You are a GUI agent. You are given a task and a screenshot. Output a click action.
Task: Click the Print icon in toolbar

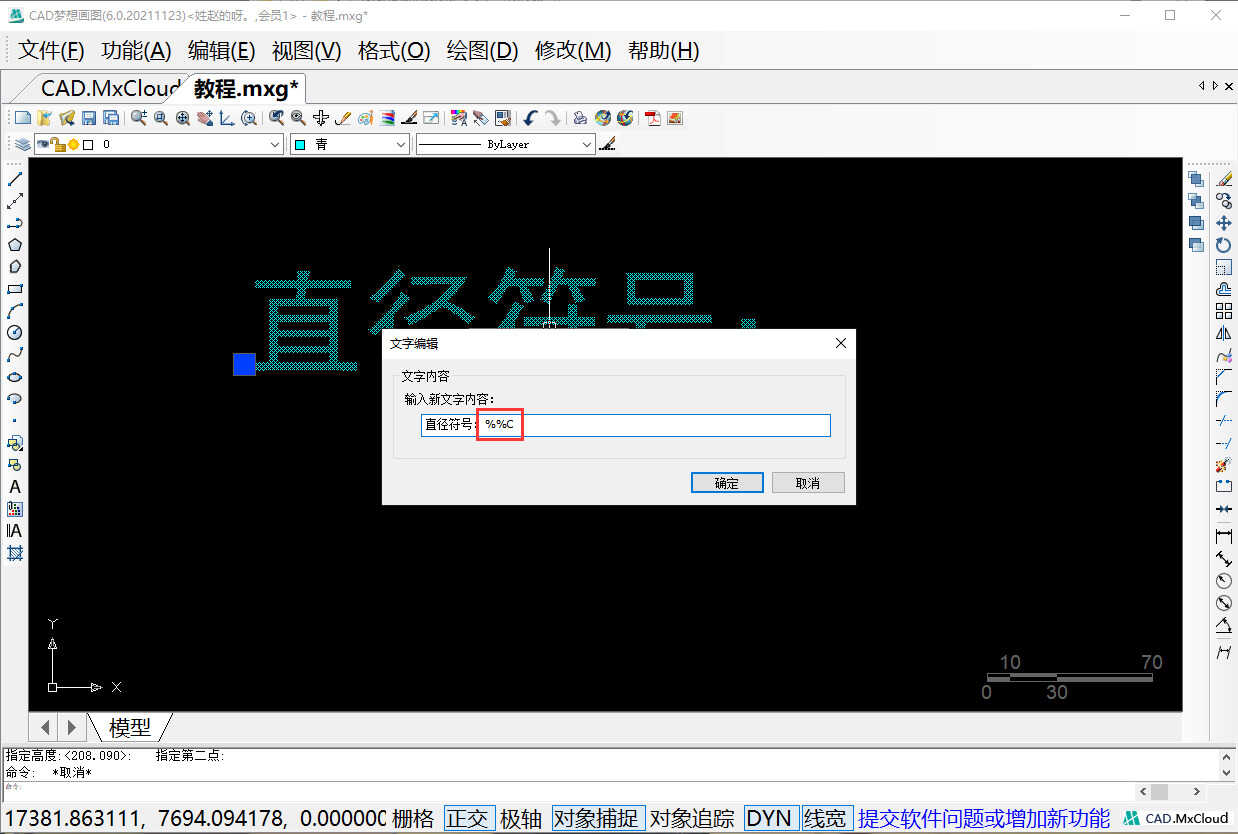pos(580,118)
